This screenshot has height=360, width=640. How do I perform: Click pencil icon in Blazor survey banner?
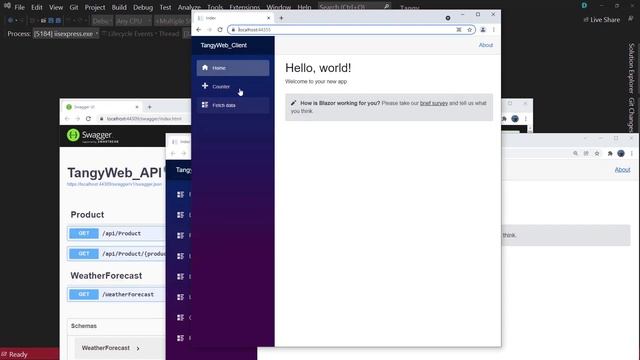pos(293,103)
